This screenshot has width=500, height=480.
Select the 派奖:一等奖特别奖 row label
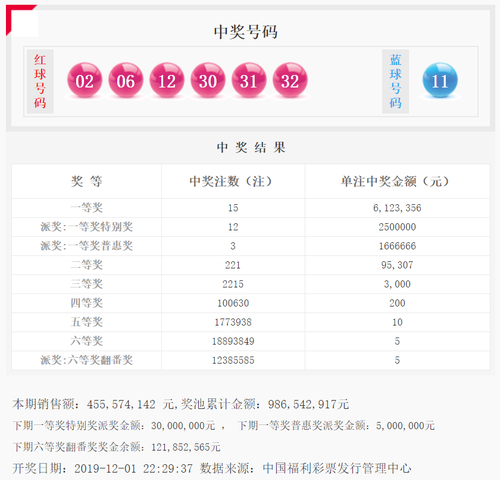tap(87, 227)
